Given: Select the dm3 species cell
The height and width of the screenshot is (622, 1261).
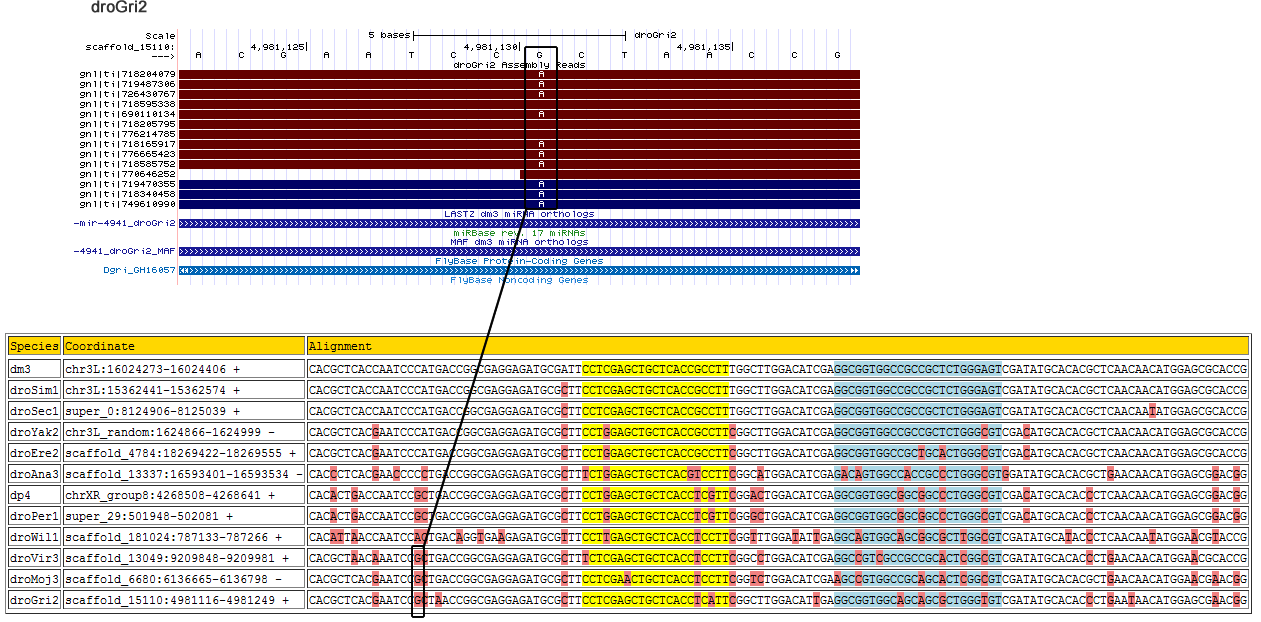Looking at the screenshot, I should pyautogui.click(x=34, y=369).
